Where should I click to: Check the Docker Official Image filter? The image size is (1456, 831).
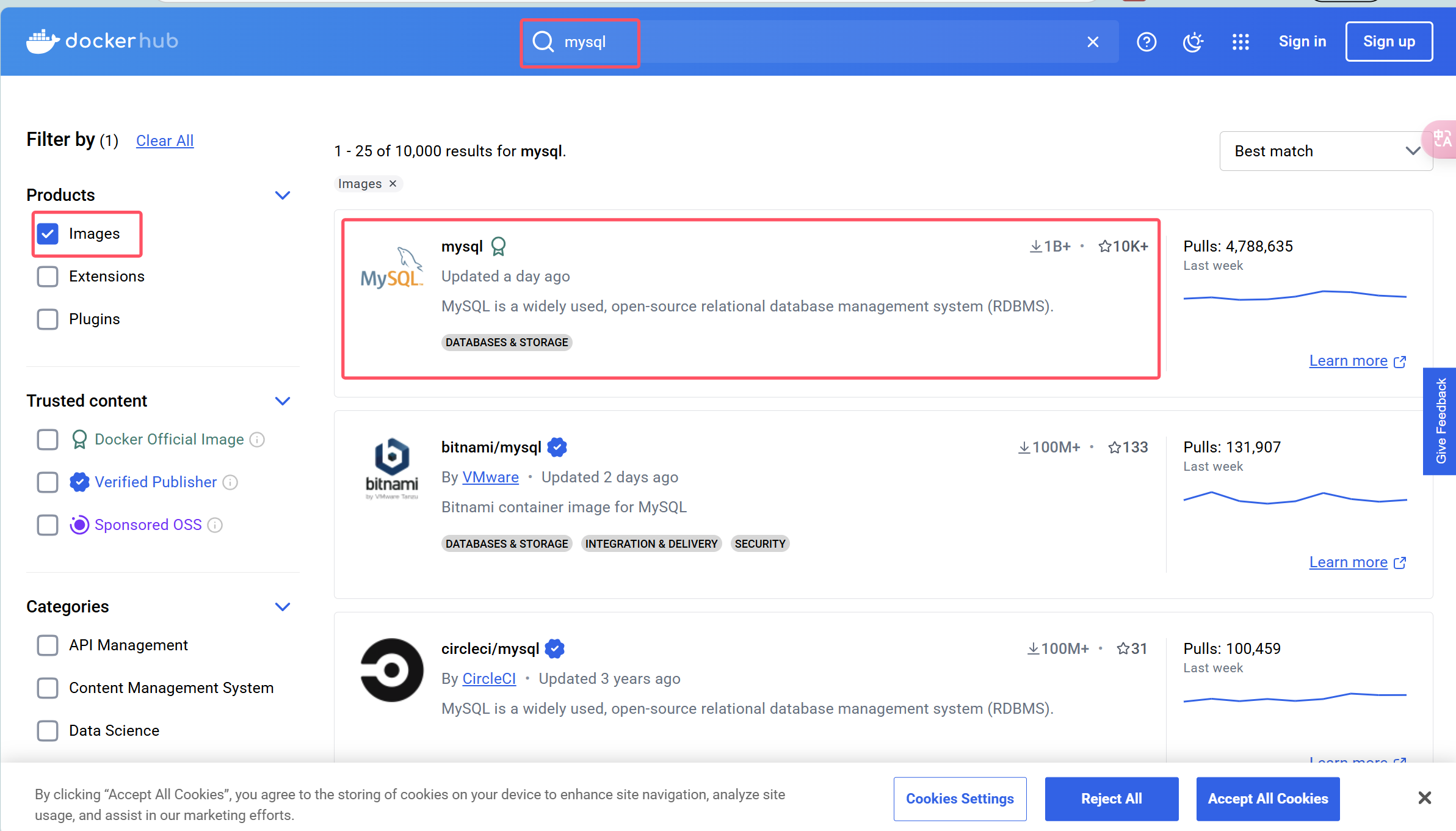pyautogui.click(x=48, y=440)
